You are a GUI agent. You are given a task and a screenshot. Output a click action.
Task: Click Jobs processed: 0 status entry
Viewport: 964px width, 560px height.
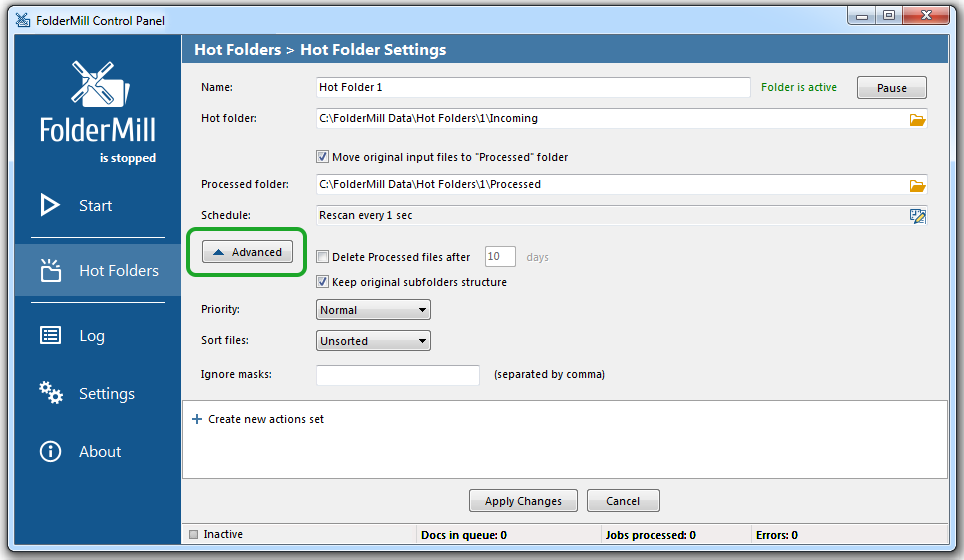pyautogui.click(x=650, y=535)
